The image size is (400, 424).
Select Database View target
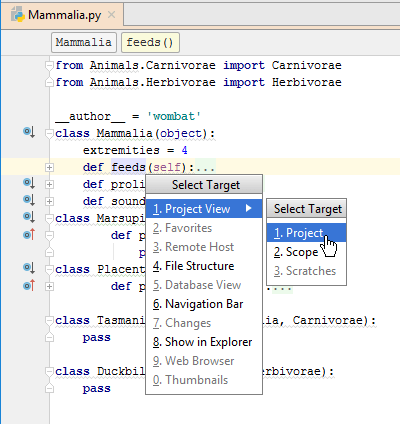pyautogui.click(x=204, y=285)
